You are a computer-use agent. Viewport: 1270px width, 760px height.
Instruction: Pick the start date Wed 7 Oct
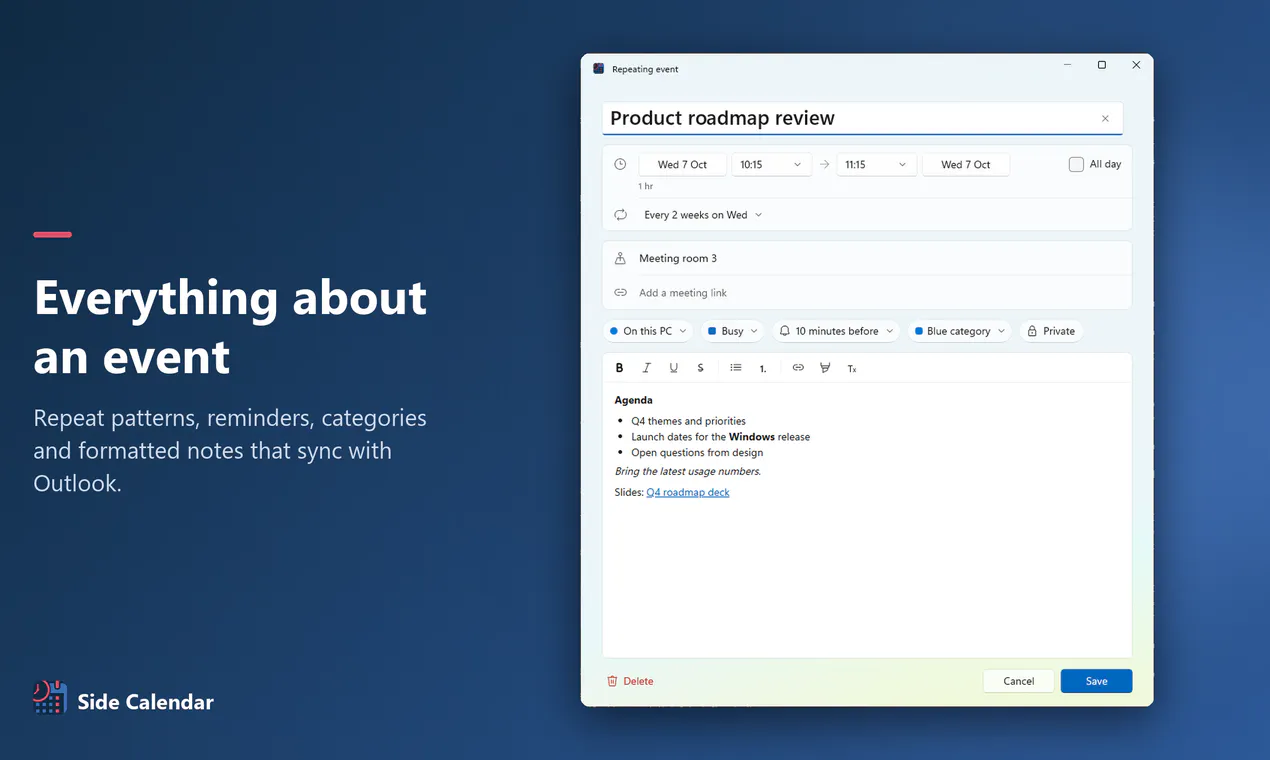(x=682, y=164)
